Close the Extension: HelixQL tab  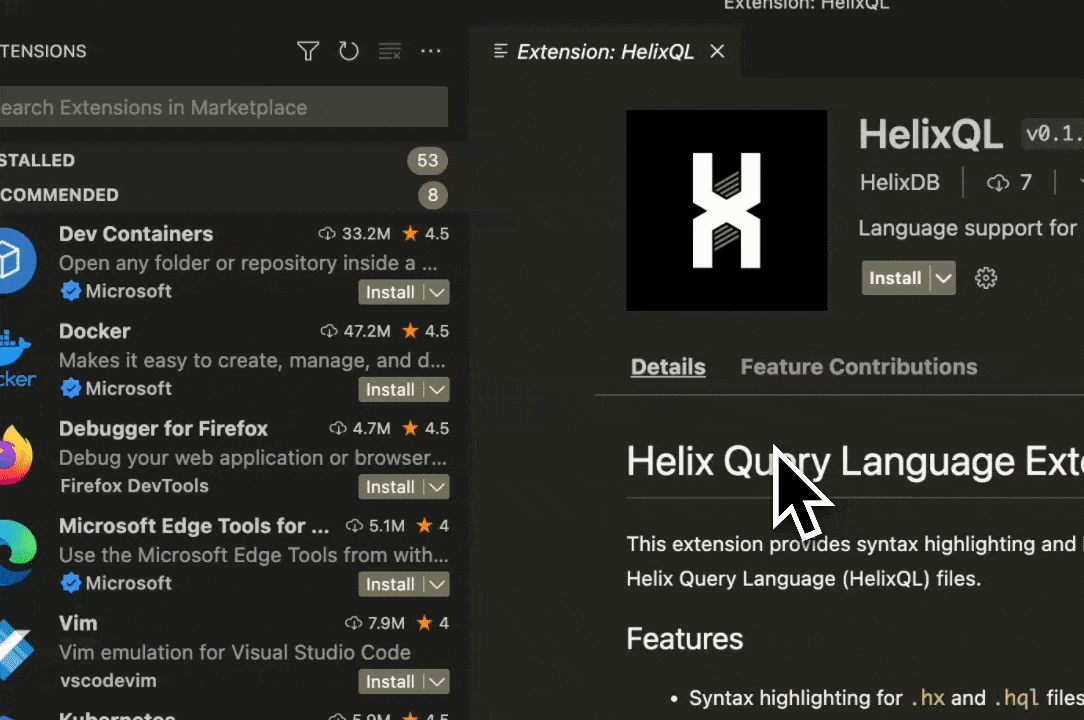[x=717, y=51]
